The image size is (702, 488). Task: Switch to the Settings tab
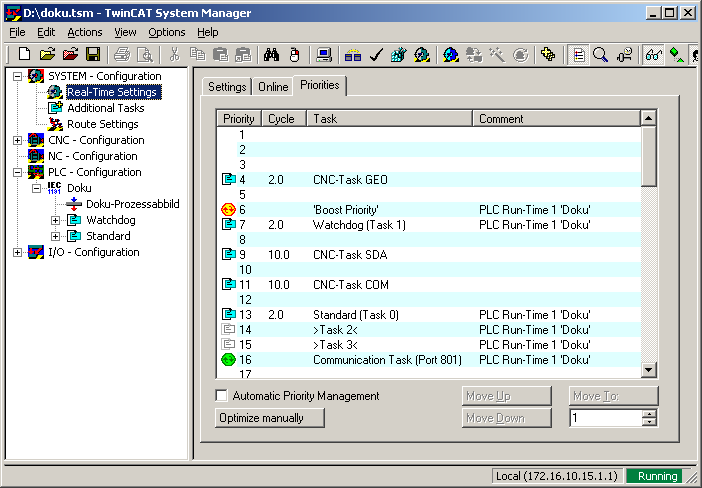point(227,86)
